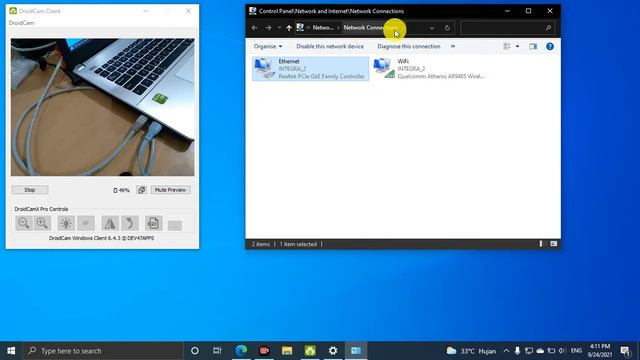Click the red taskbar app beside Edge
Screen dimensions: 640x360
tap(264, 351)
